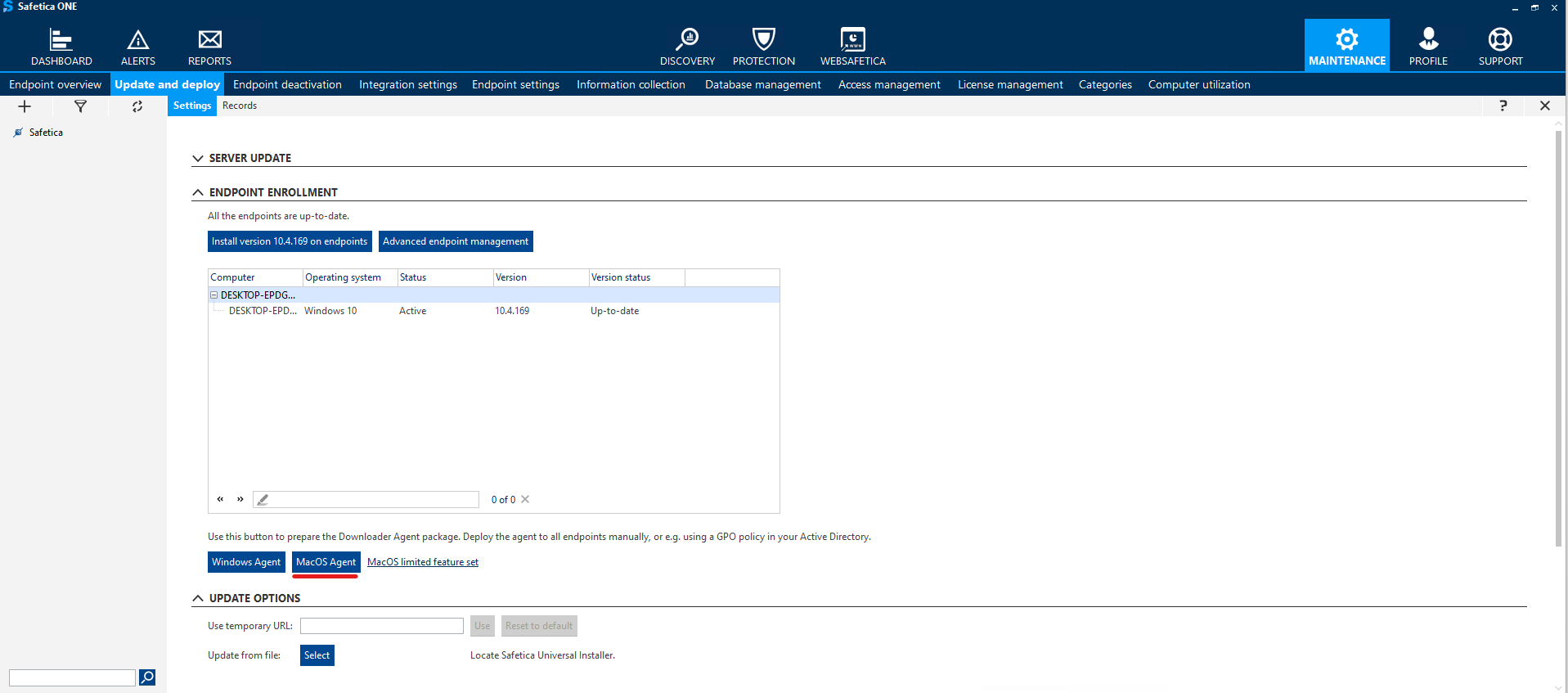Viewport: 1568px width, 693px height.
Task: Click the grayed Use button
Action: pyautogui.click(x=483, y=626)
